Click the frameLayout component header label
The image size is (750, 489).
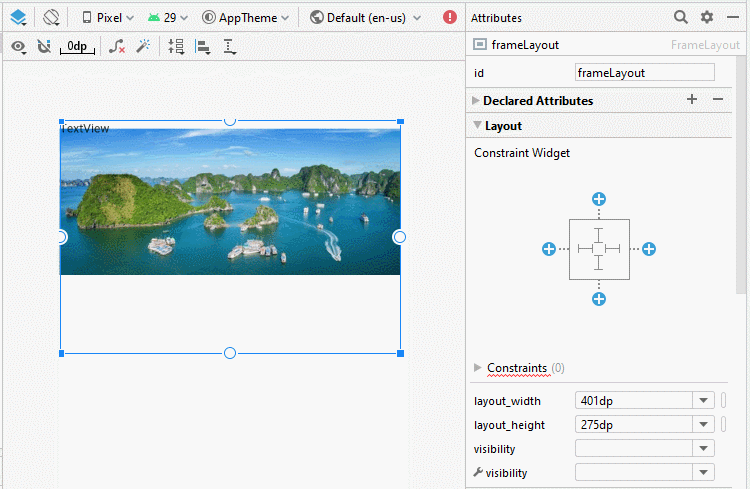(525, 45)
